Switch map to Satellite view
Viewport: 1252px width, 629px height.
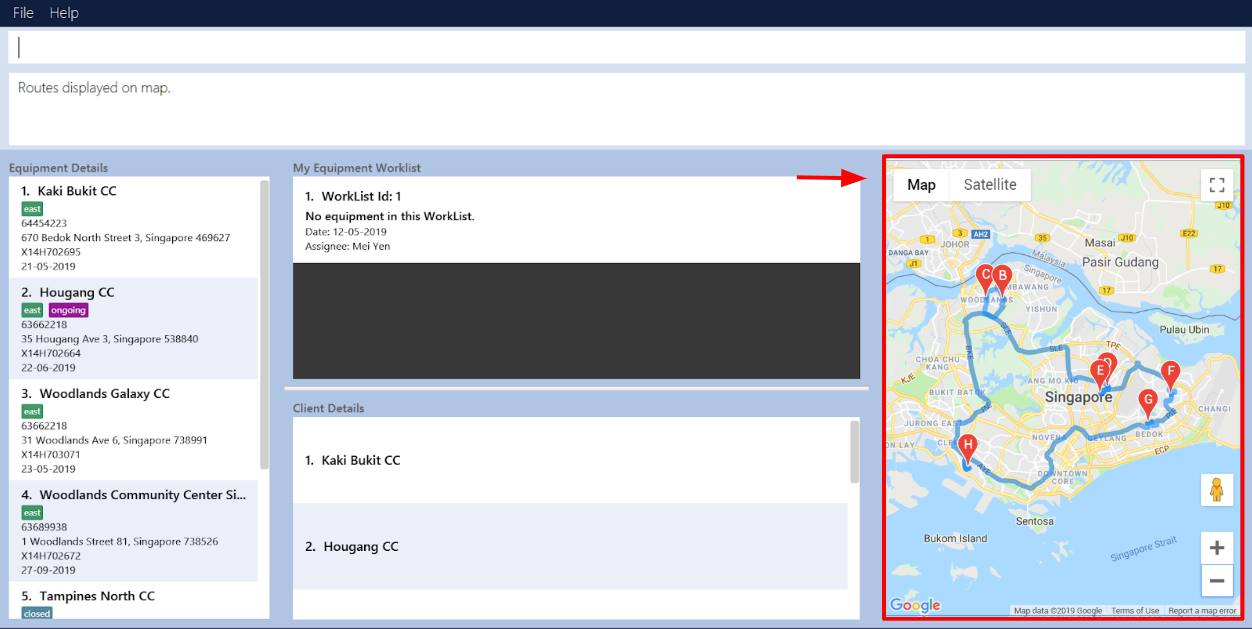click(x=990, y=184)
